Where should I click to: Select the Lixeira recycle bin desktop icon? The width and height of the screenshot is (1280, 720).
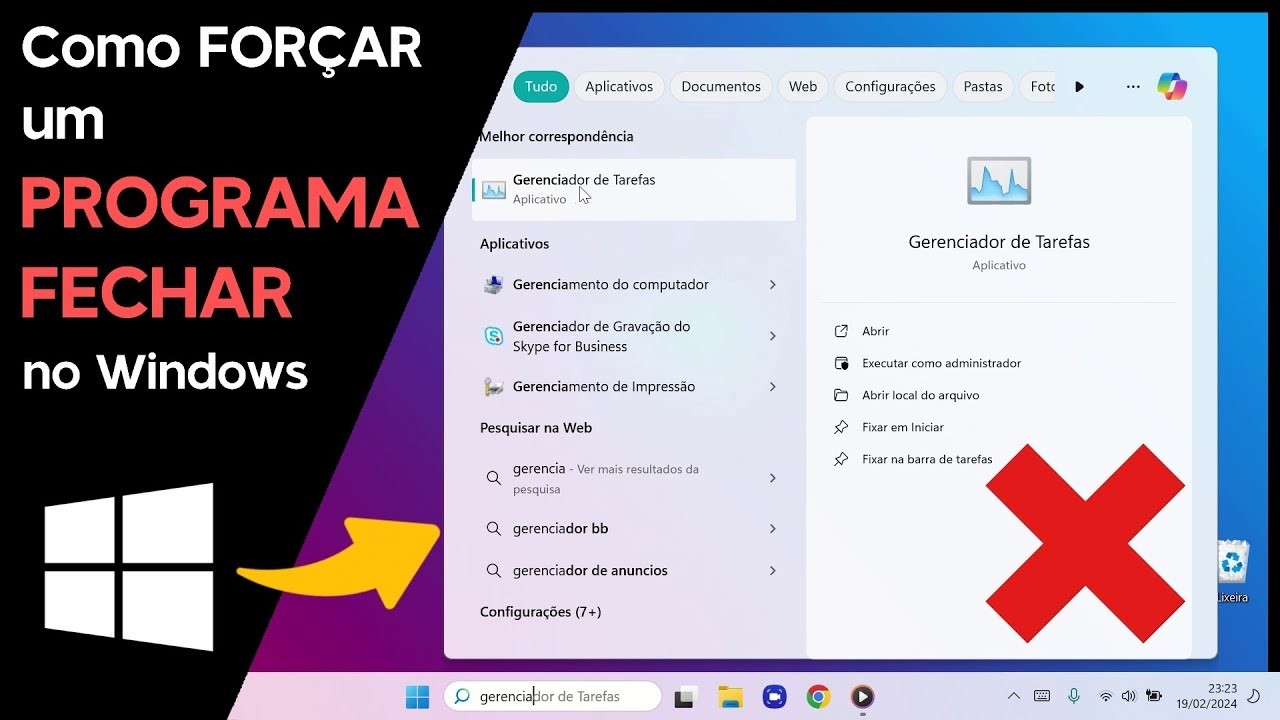(1233, 572)
